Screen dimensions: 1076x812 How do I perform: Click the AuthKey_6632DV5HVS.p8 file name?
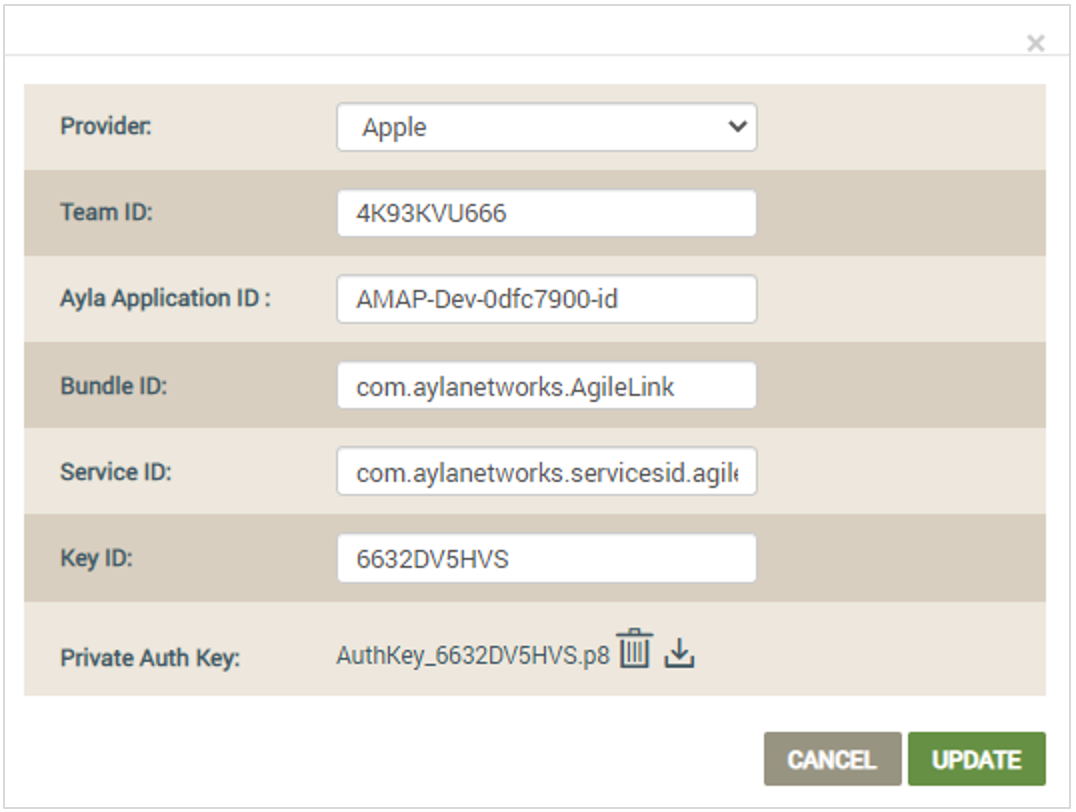pos(472,656)
